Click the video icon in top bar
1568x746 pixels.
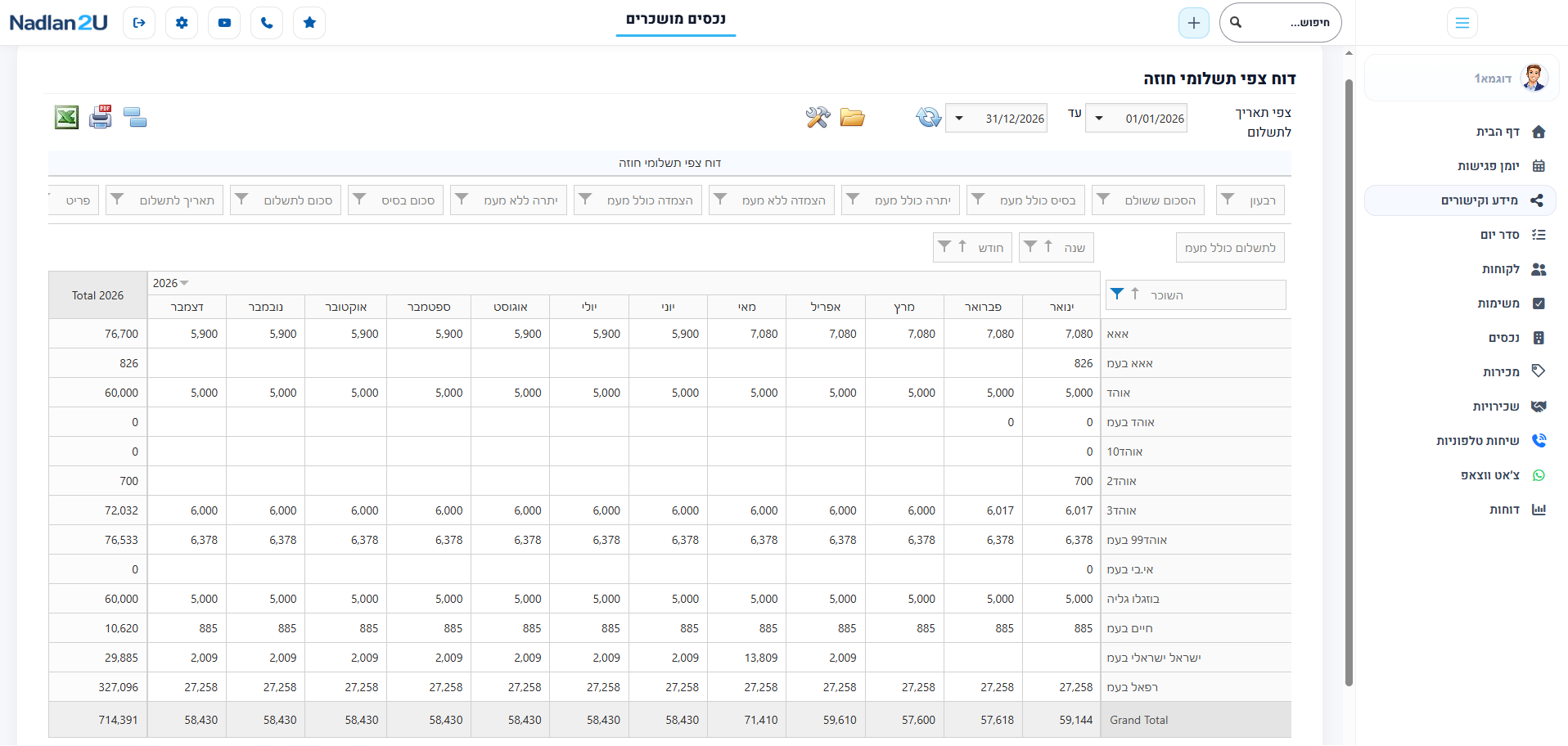pyautogui.click(x=224, y=23)
